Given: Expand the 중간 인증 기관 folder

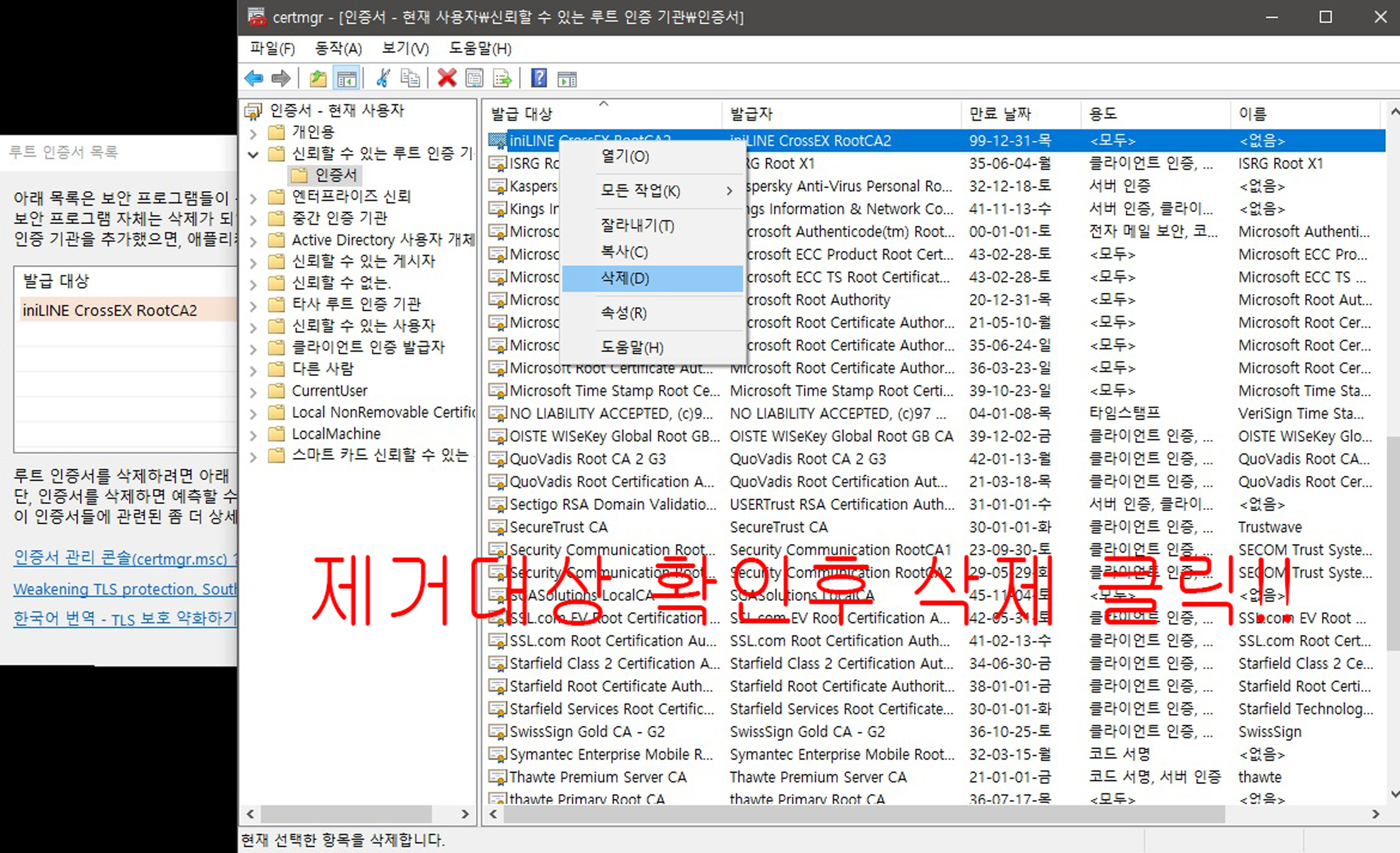Looking at the screenshot, I should click(254, 220).
